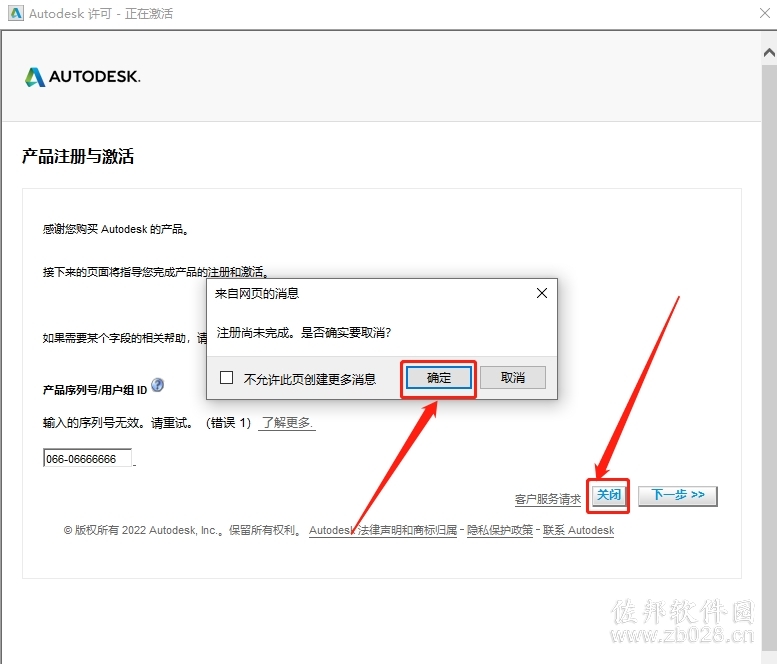This screenshot has width=778, height=664.
Task: Open the 客户服务请求 link
Action: click(x=548, y=499)
